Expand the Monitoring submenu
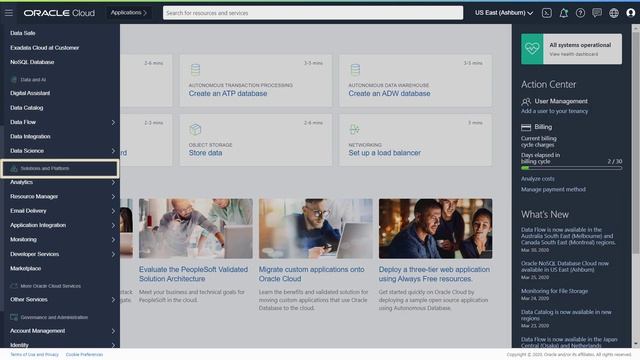This screenshot has width=640, height=360. 113,240
